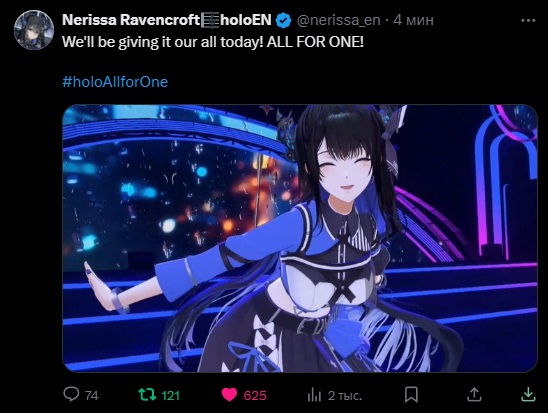Open the tweet's video media

300,238
